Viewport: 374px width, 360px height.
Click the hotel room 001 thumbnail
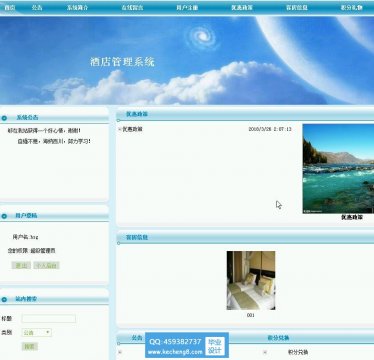pyautogui.click(x=251, y=280)
